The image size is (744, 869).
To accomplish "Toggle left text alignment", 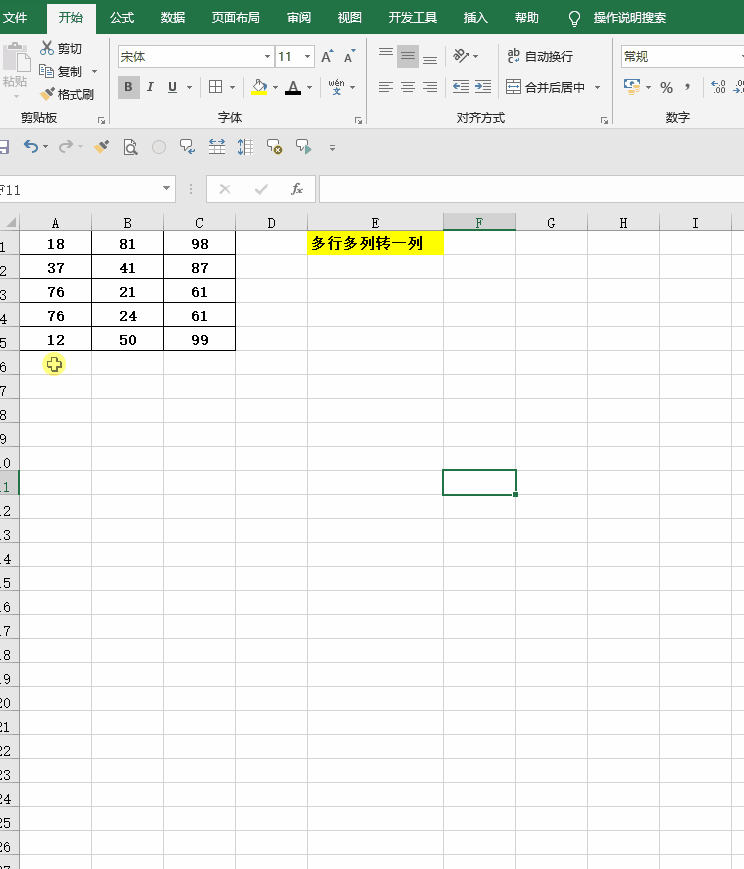I will [386, 87].
